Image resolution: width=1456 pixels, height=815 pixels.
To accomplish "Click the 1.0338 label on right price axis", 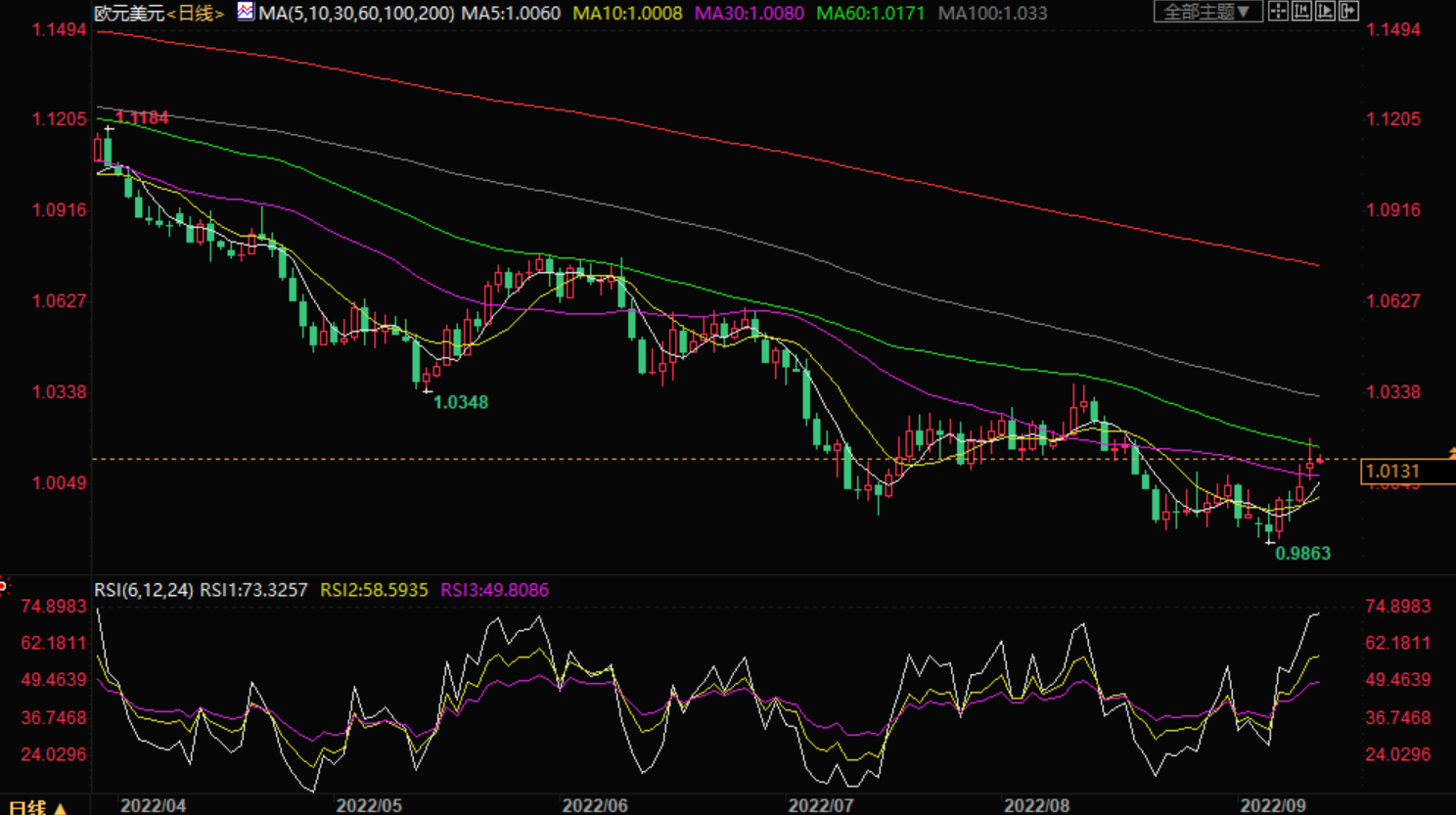I will 1393,391.
